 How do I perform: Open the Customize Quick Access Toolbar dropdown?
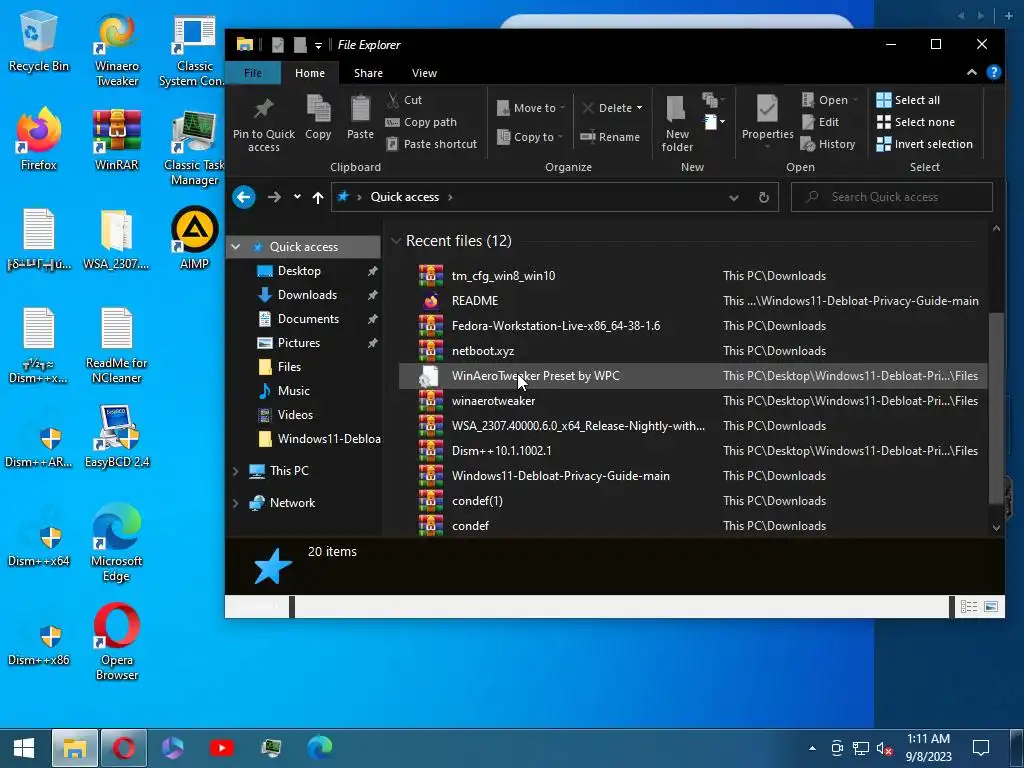click(318, 45)
